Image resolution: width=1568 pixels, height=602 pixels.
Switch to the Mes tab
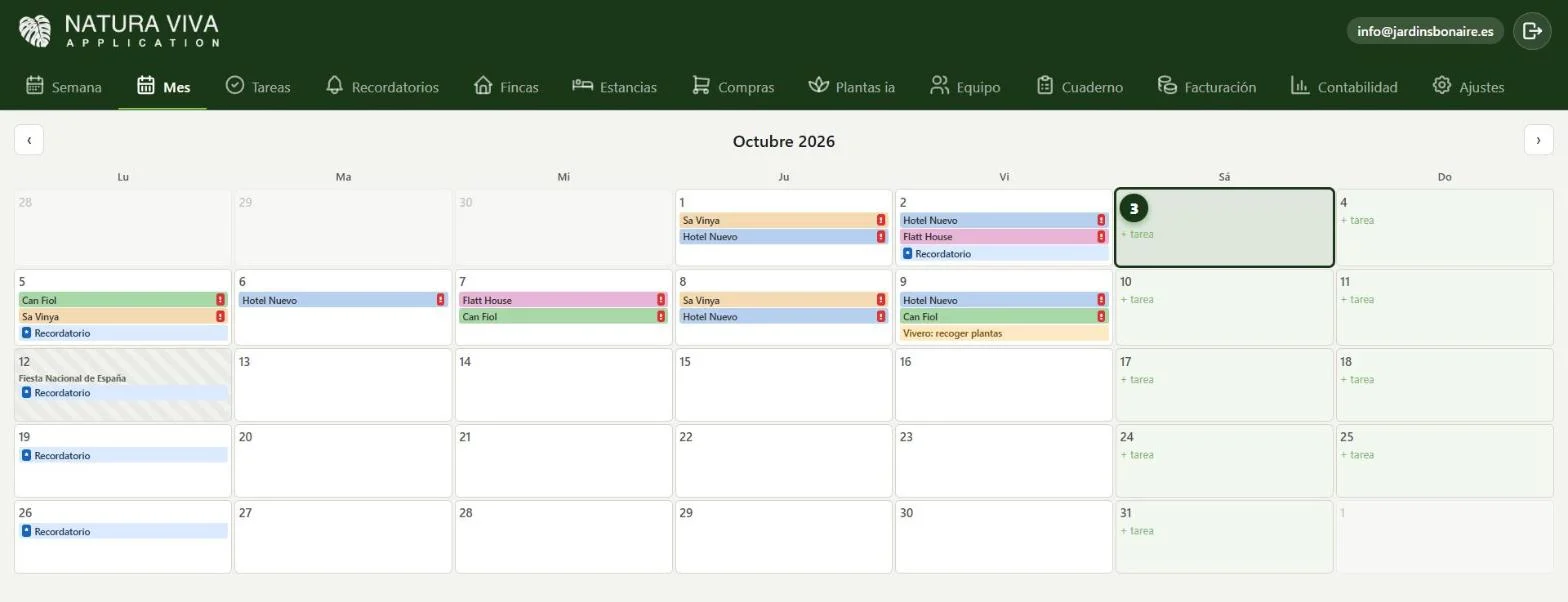tap(163, 86)
